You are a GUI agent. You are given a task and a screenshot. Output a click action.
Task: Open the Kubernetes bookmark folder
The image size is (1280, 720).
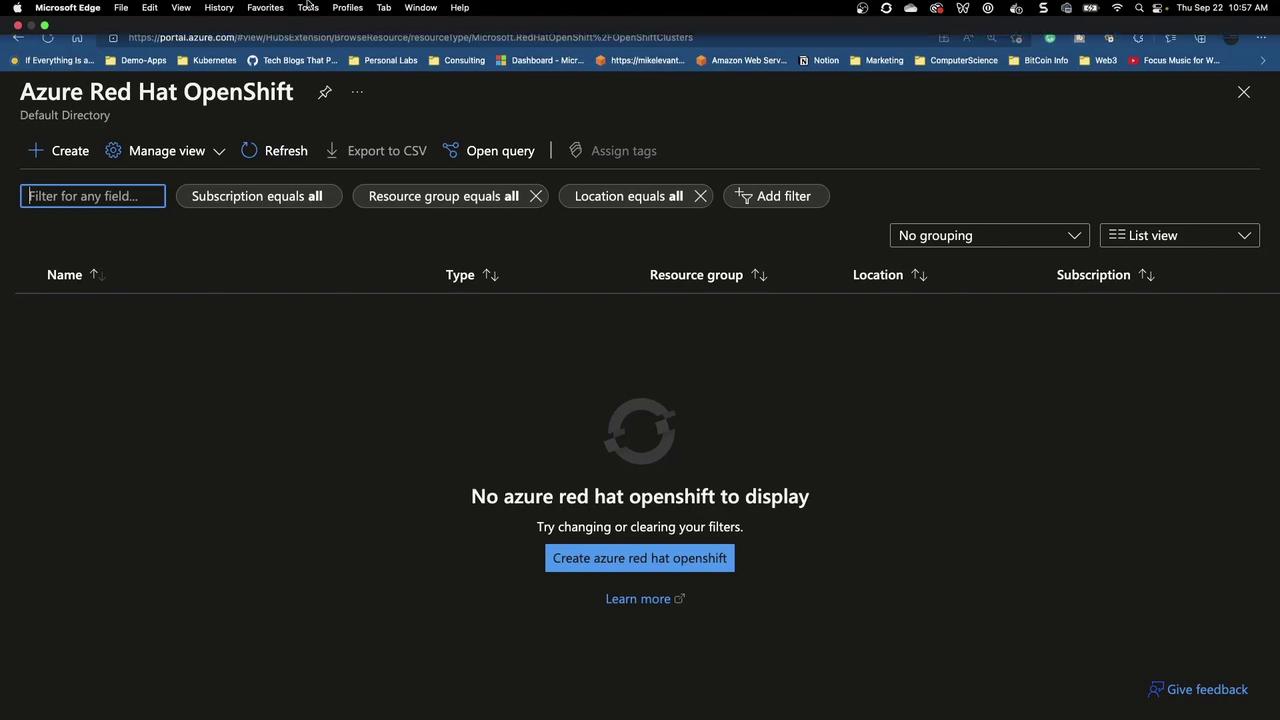point(207,60)
